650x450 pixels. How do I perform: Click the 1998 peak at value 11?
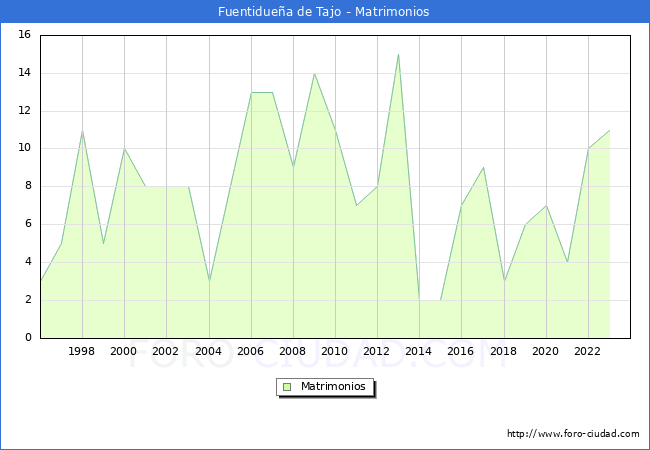[x=82, y=130]
